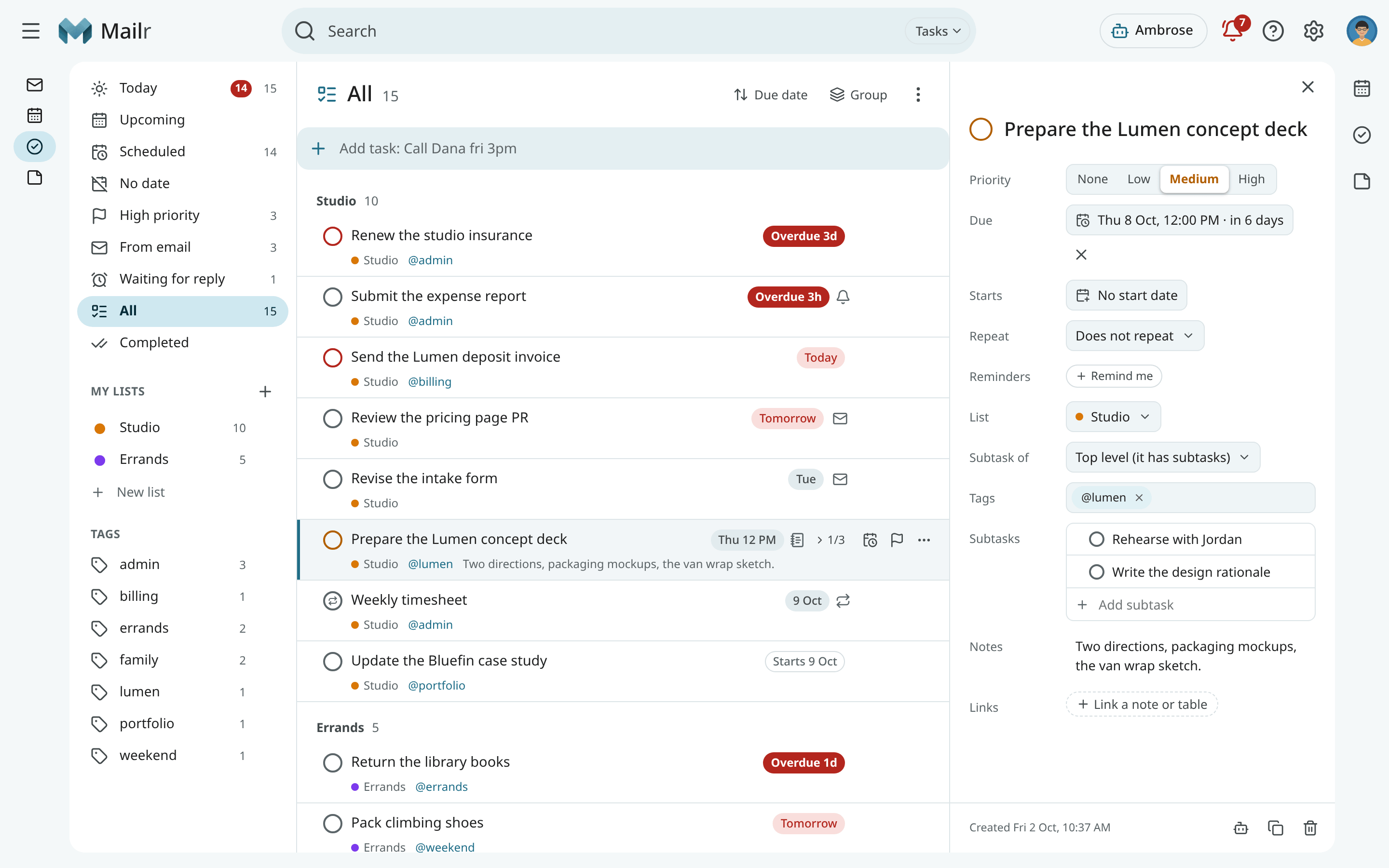
Task: Click the assistant robot icon in detail footer
Action: pyautogui.click(x=1240, y=828)
